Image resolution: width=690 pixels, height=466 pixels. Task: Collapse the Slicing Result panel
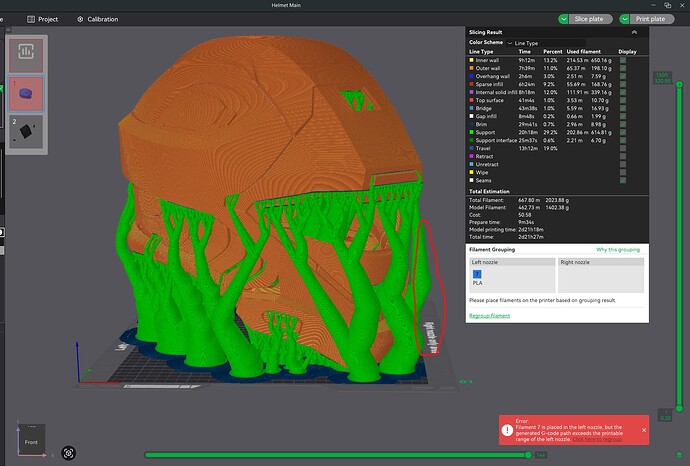(634, 32)
